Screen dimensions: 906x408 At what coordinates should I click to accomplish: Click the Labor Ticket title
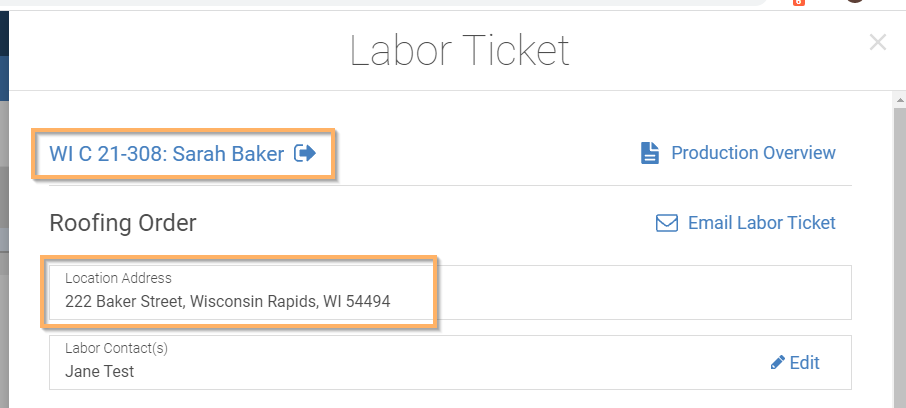[460, 51]
